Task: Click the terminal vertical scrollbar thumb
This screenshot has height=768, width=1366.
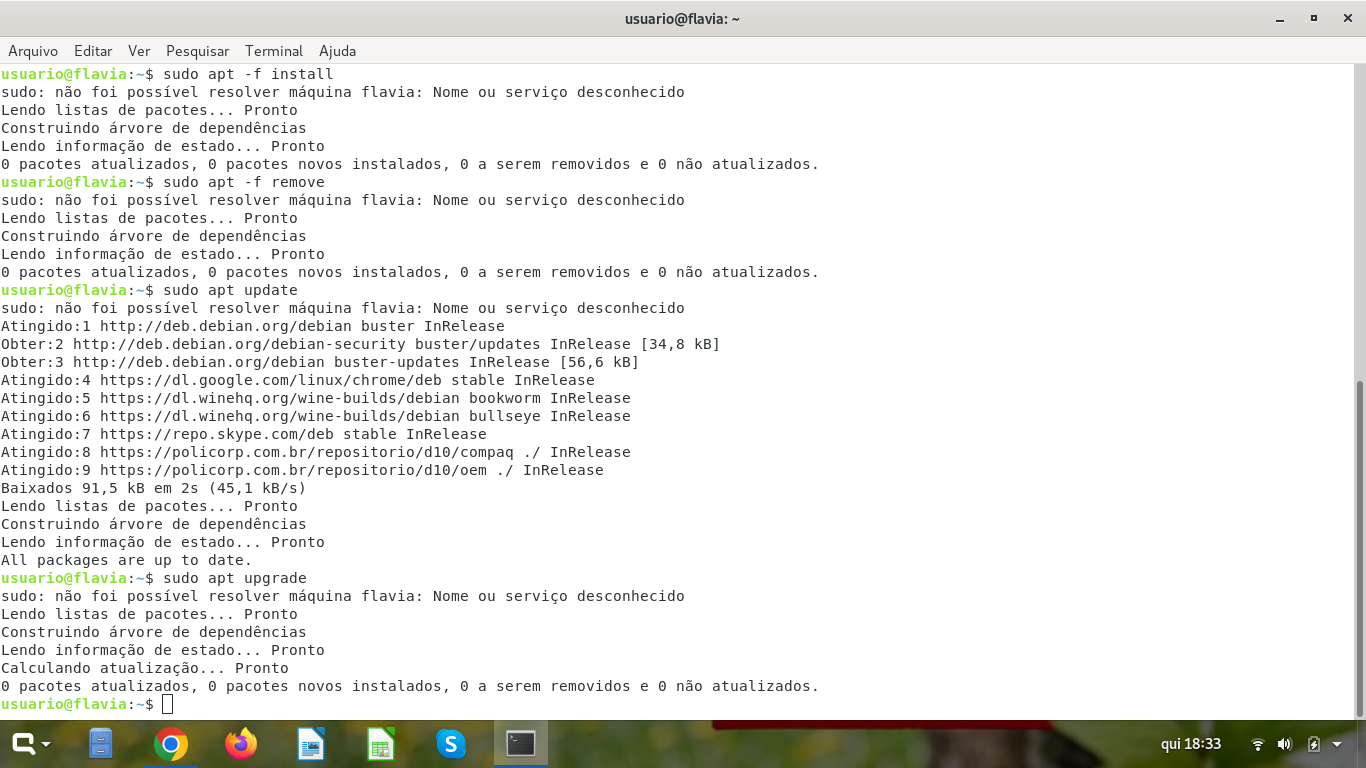Action: click(x=1359, y=548)
